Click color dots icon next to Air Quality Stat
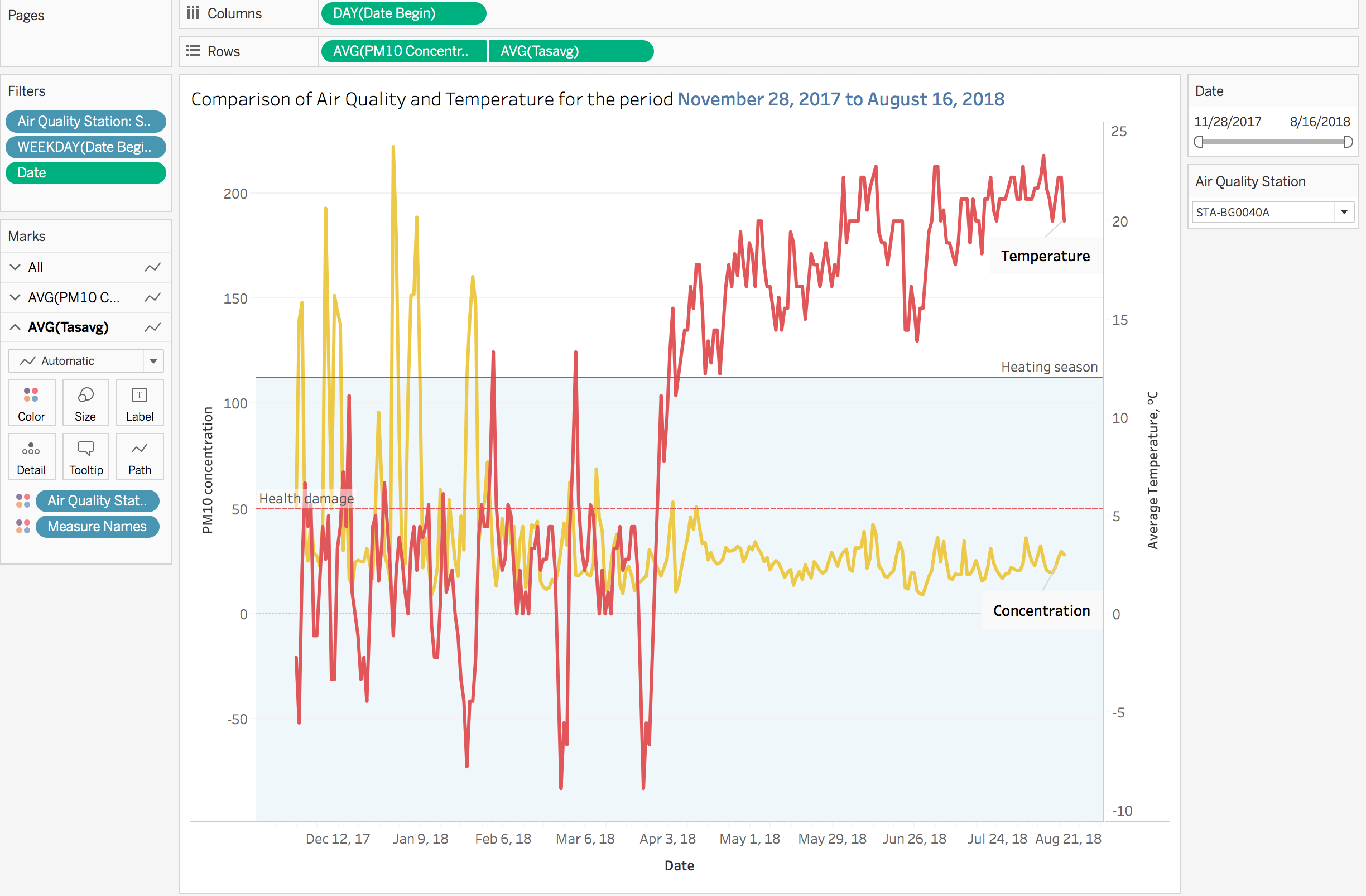This screenshot has height=896, width=1366. [23, 500]
